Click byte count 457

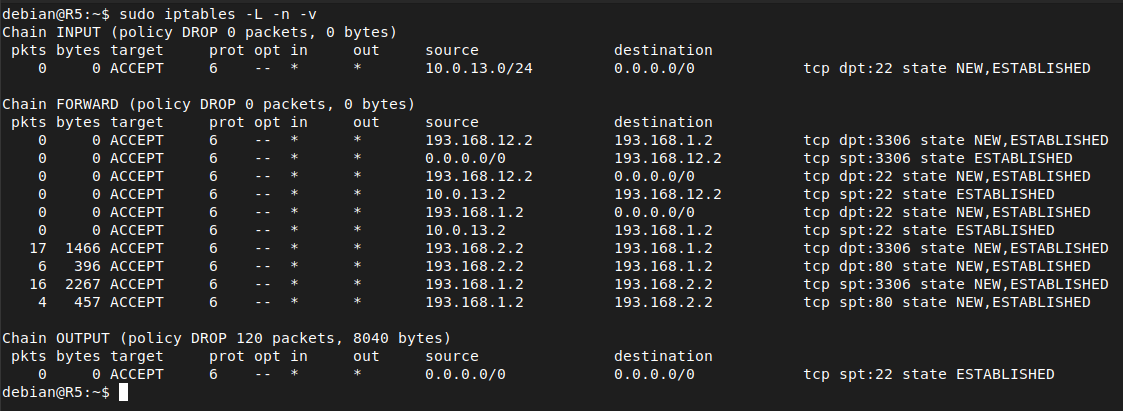tap(87, 302)
